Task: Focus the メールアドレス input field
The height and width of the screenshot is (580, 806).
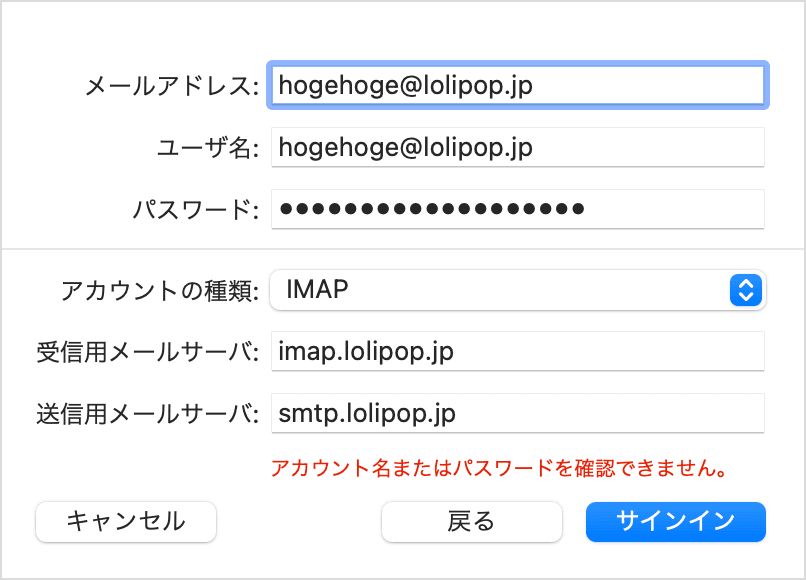Action: coord(517,86)
